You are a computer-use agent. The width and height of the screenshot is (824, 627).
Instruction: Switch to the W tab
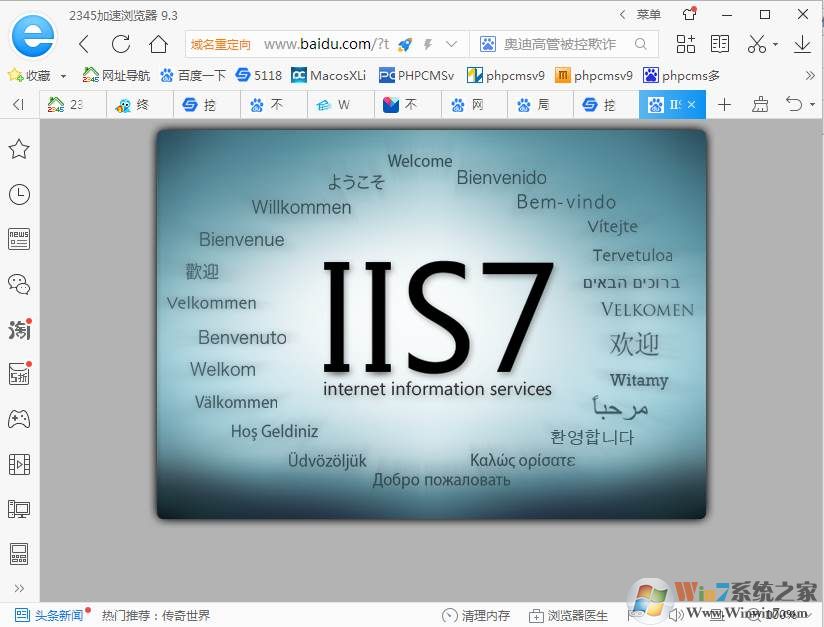(x=341, y=105)
